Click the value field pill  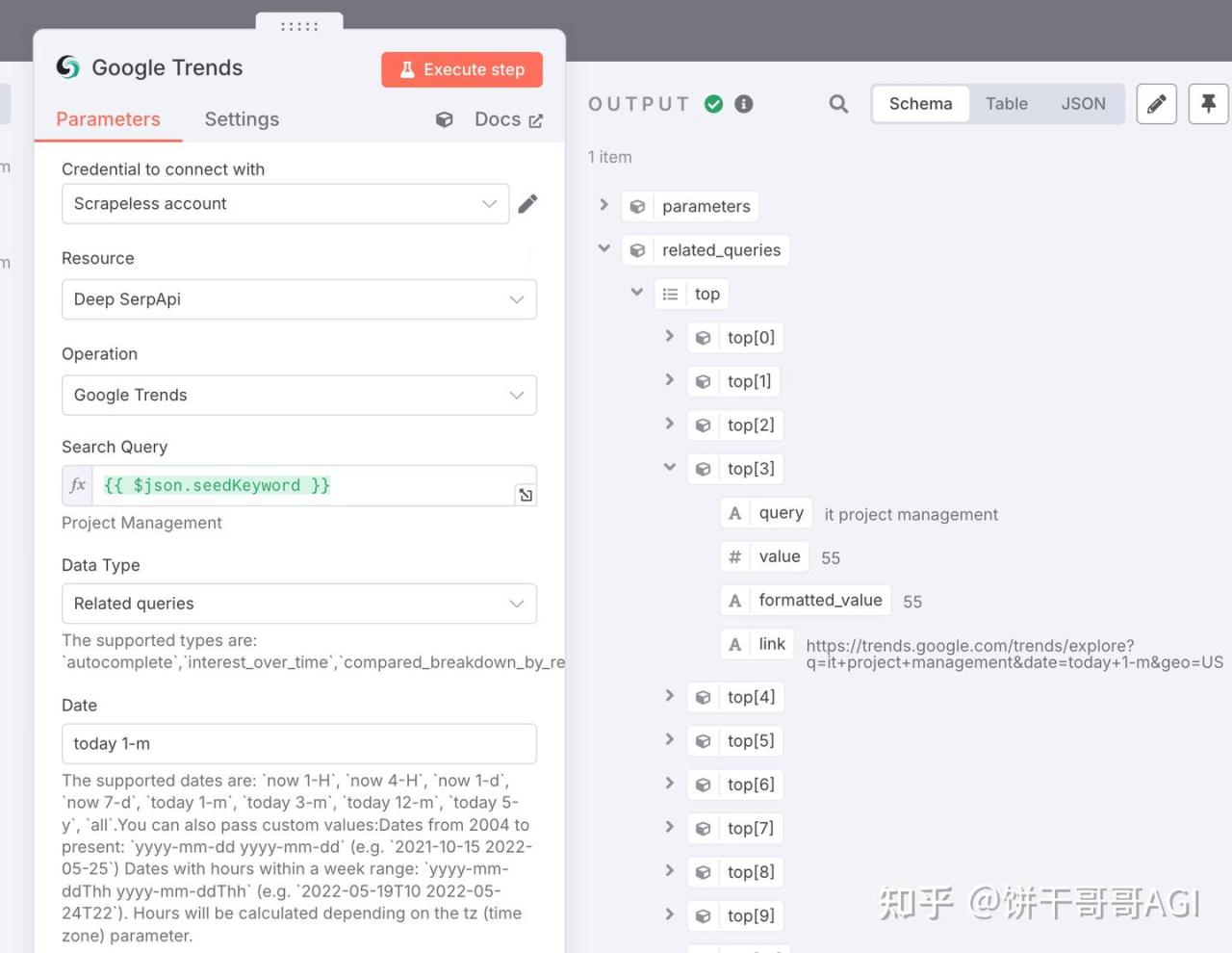tap(764, 556)
